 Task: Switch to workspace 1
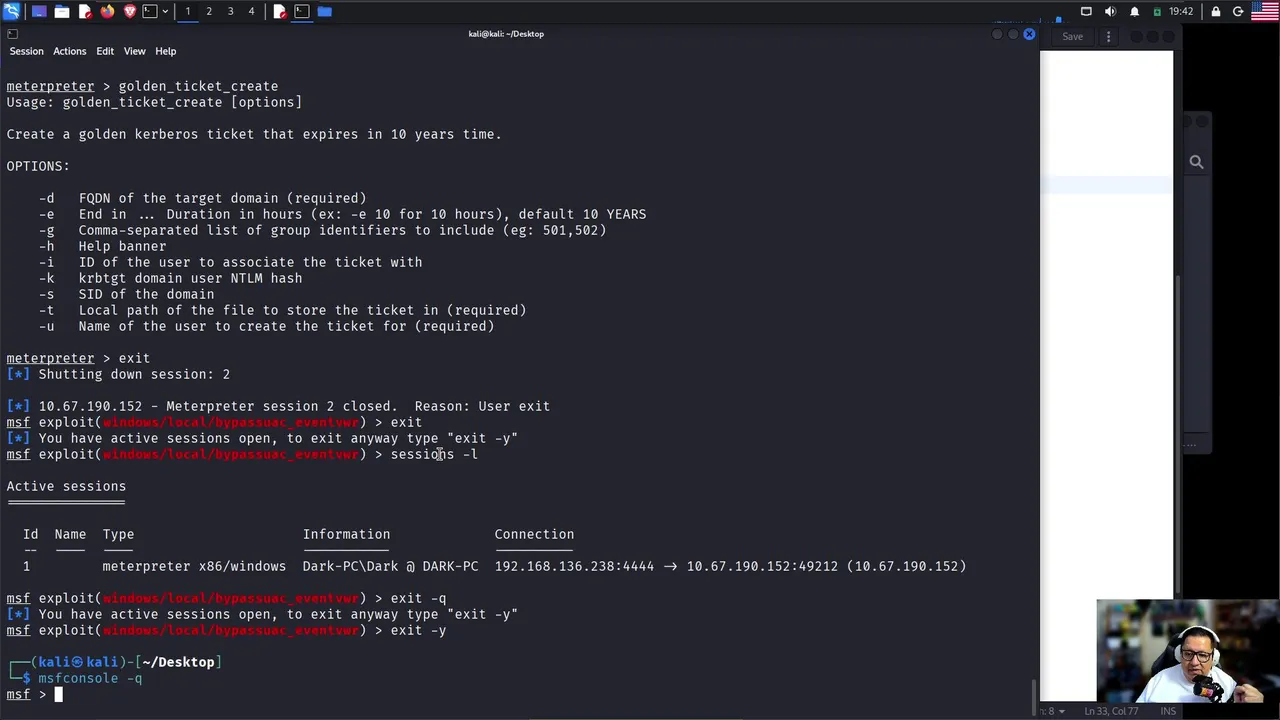[x=187, y=11]
